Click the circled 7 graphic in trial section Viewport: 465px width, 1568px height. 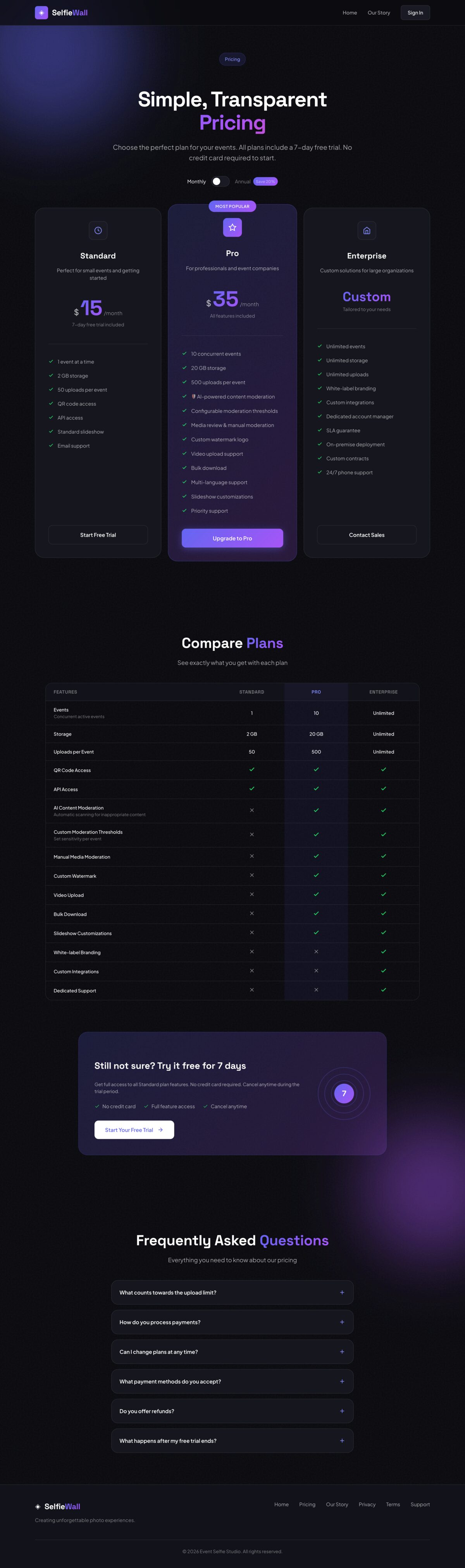click(344, 1093)
